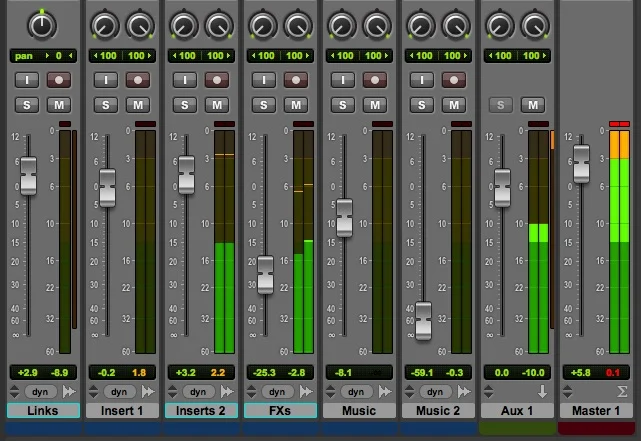Image resolution: width=641 pixels, height=441 pixels.
Task: Solo the Music track
Action: [343, 105]
